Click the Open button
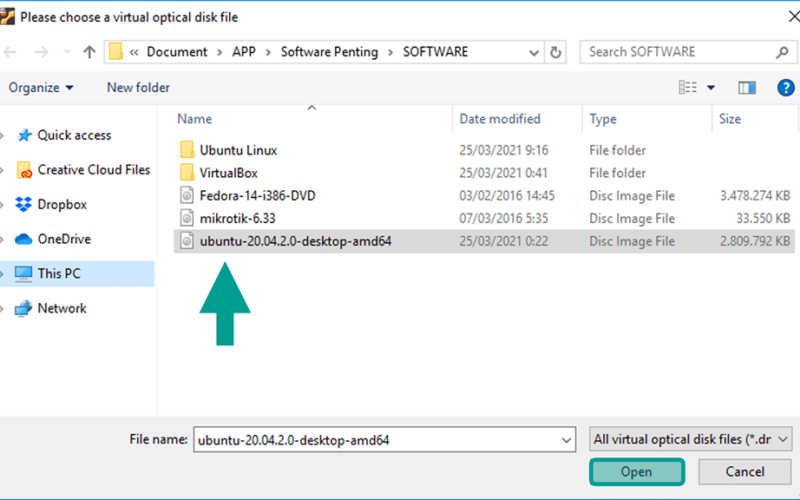 click(x=636, y=472)
